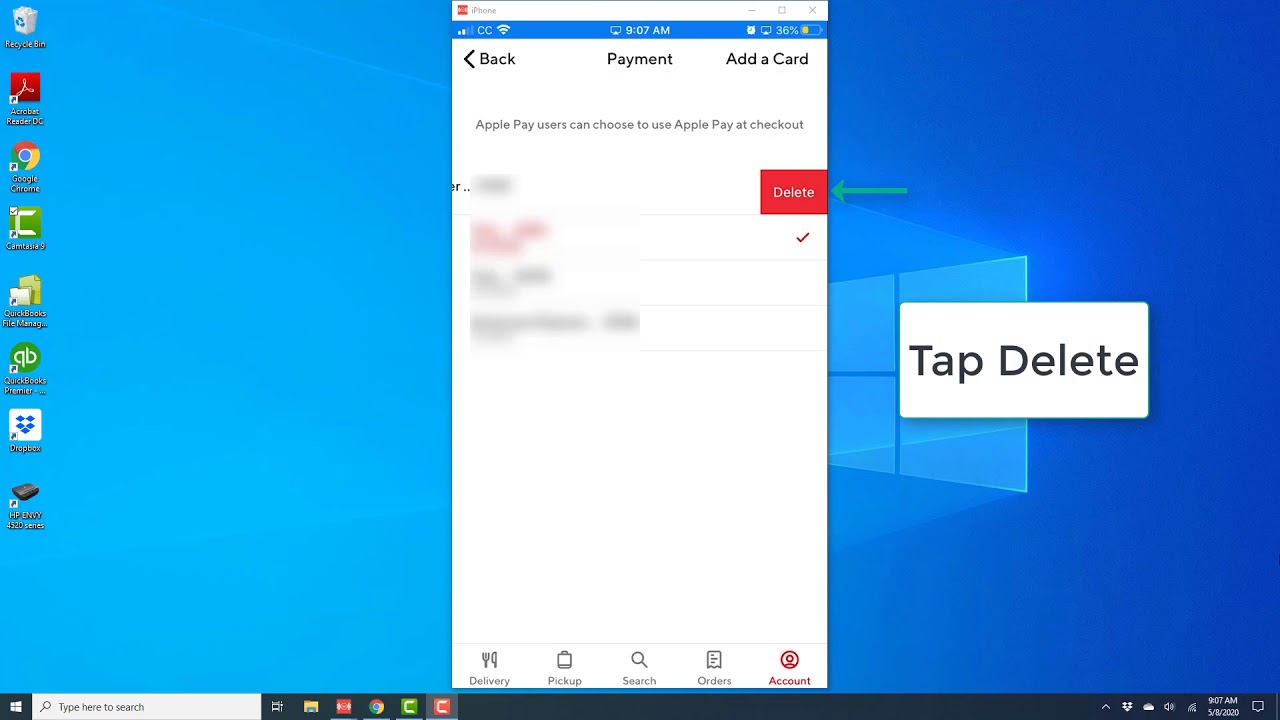
Task: Click the Apple Pay checkout notice text
Action: (x=639, y=125)
